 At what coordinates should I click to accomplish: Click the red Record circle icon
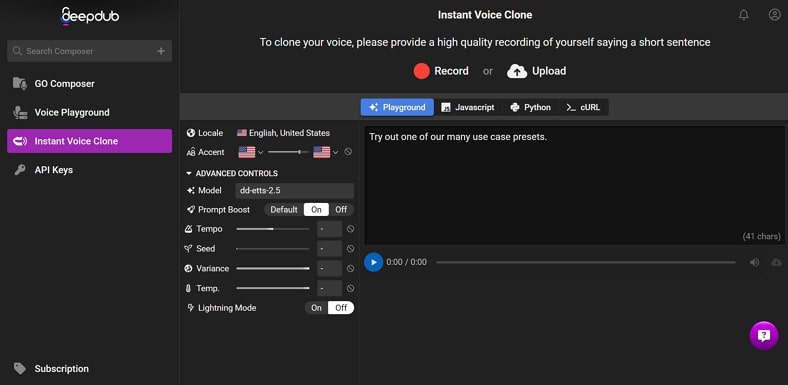click(x=421, y=71)
